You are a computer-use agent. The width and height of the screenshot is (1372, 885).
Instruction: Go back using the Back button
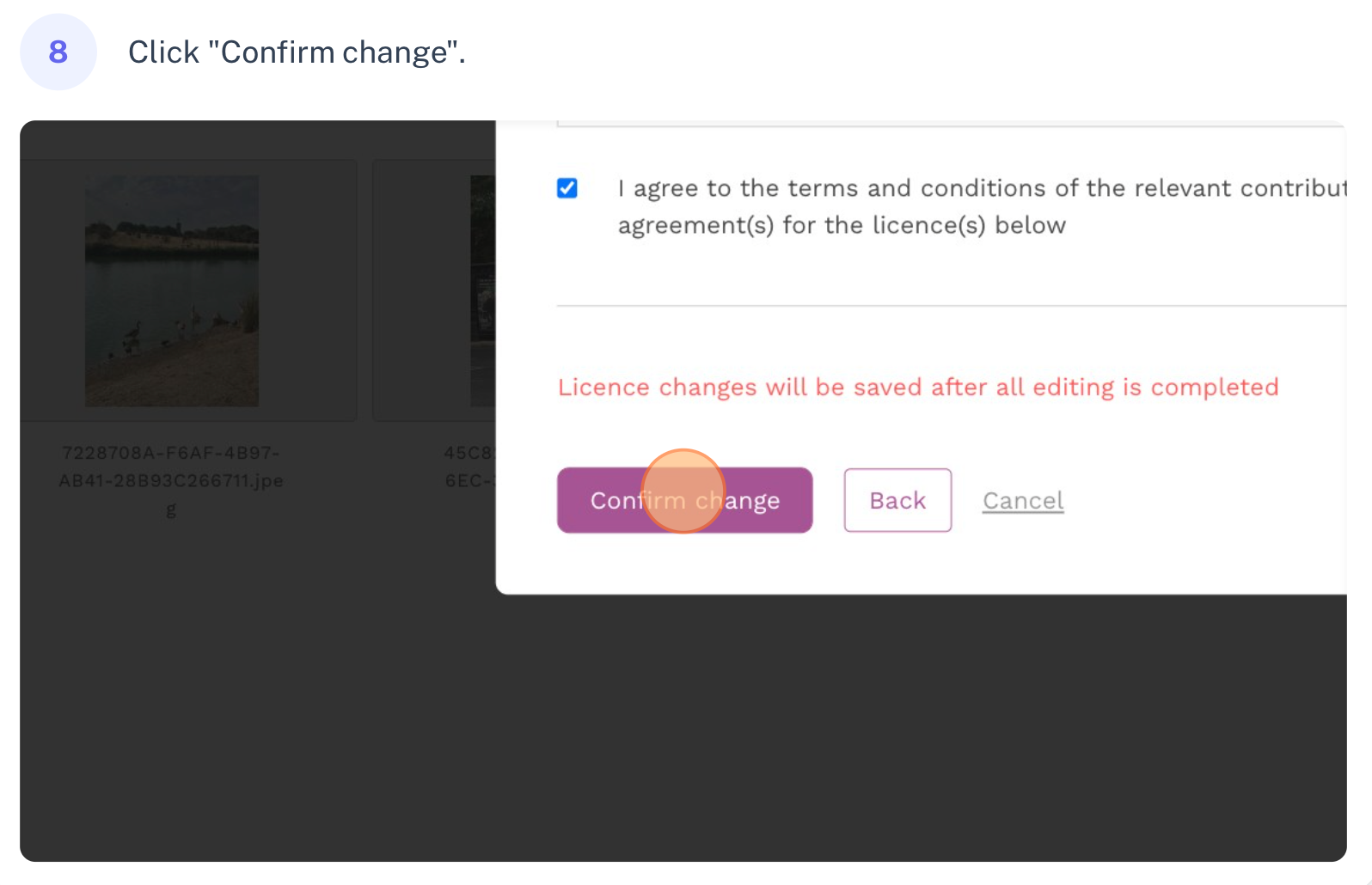(x=897, y=500)
